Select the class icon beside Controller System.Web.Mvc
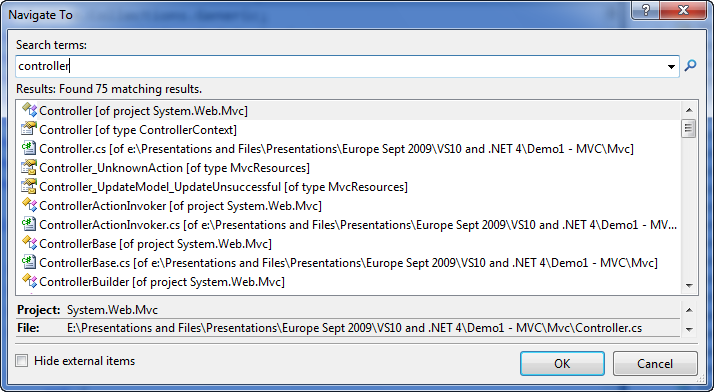Screen dimensions: 714x392 tap(29, 110)
